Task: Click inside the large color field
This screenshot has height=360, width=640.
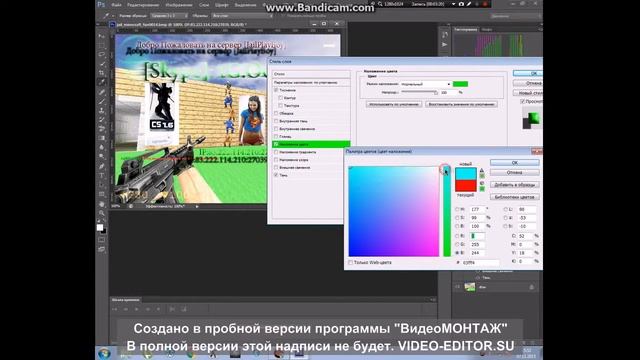Action: click(x=394, y=211)
